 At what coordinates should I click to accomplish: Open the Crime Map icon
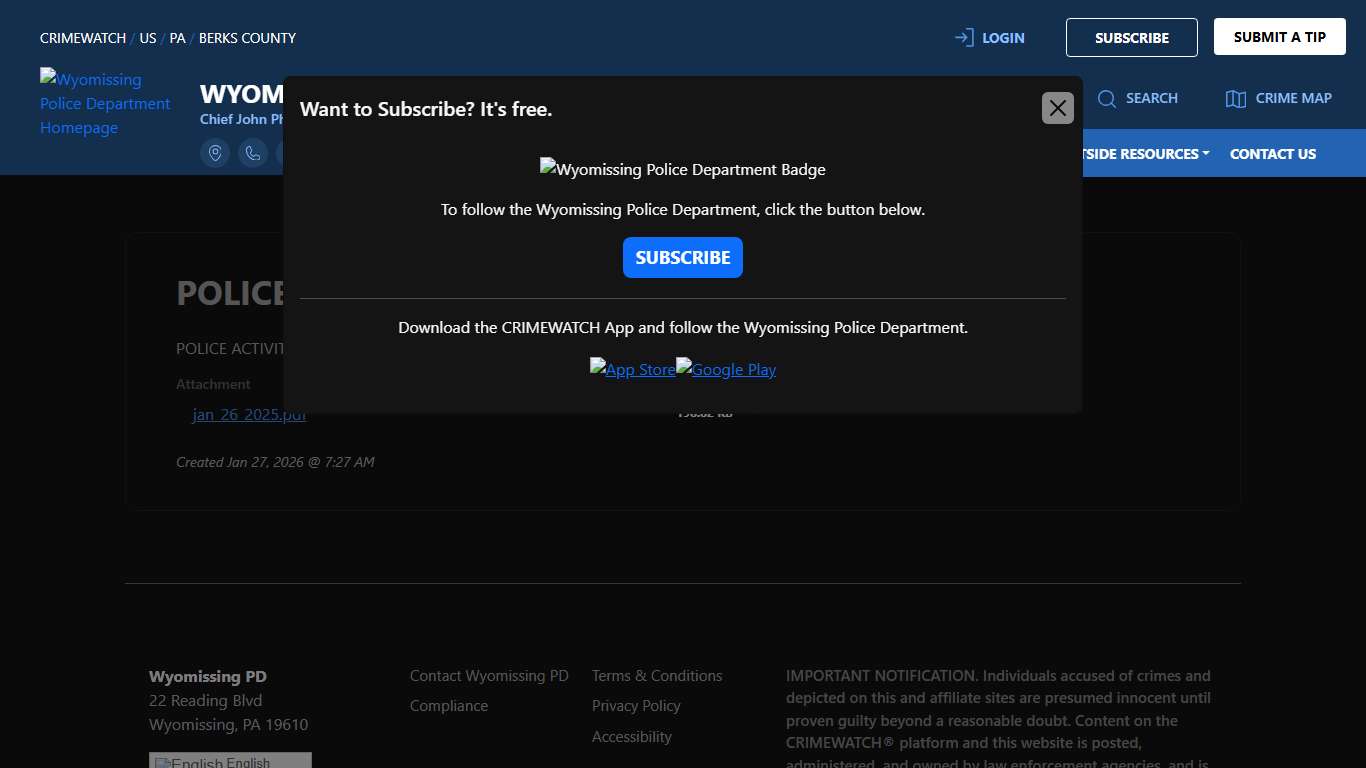point(1236,98)
